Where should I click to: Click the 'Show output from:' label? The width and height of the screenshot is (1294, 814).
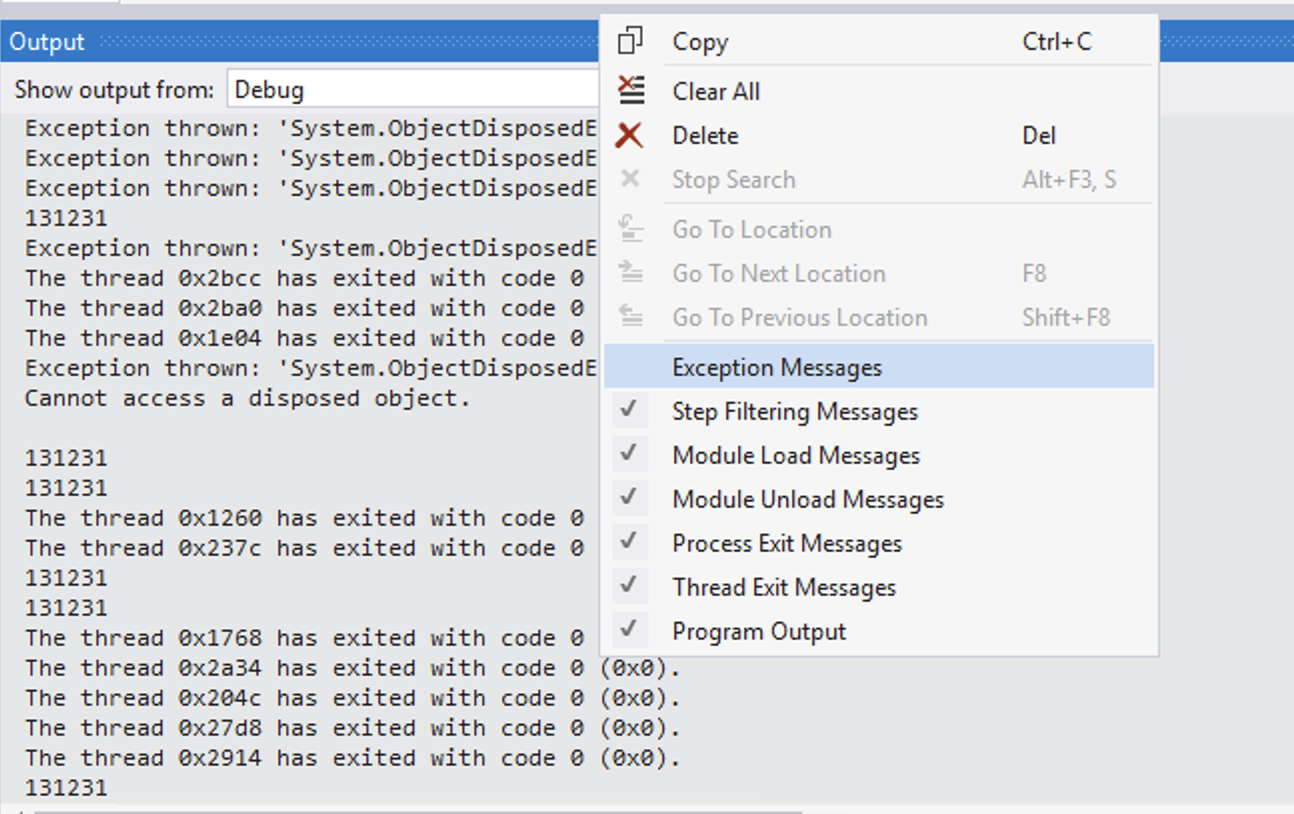coord(114,90)
